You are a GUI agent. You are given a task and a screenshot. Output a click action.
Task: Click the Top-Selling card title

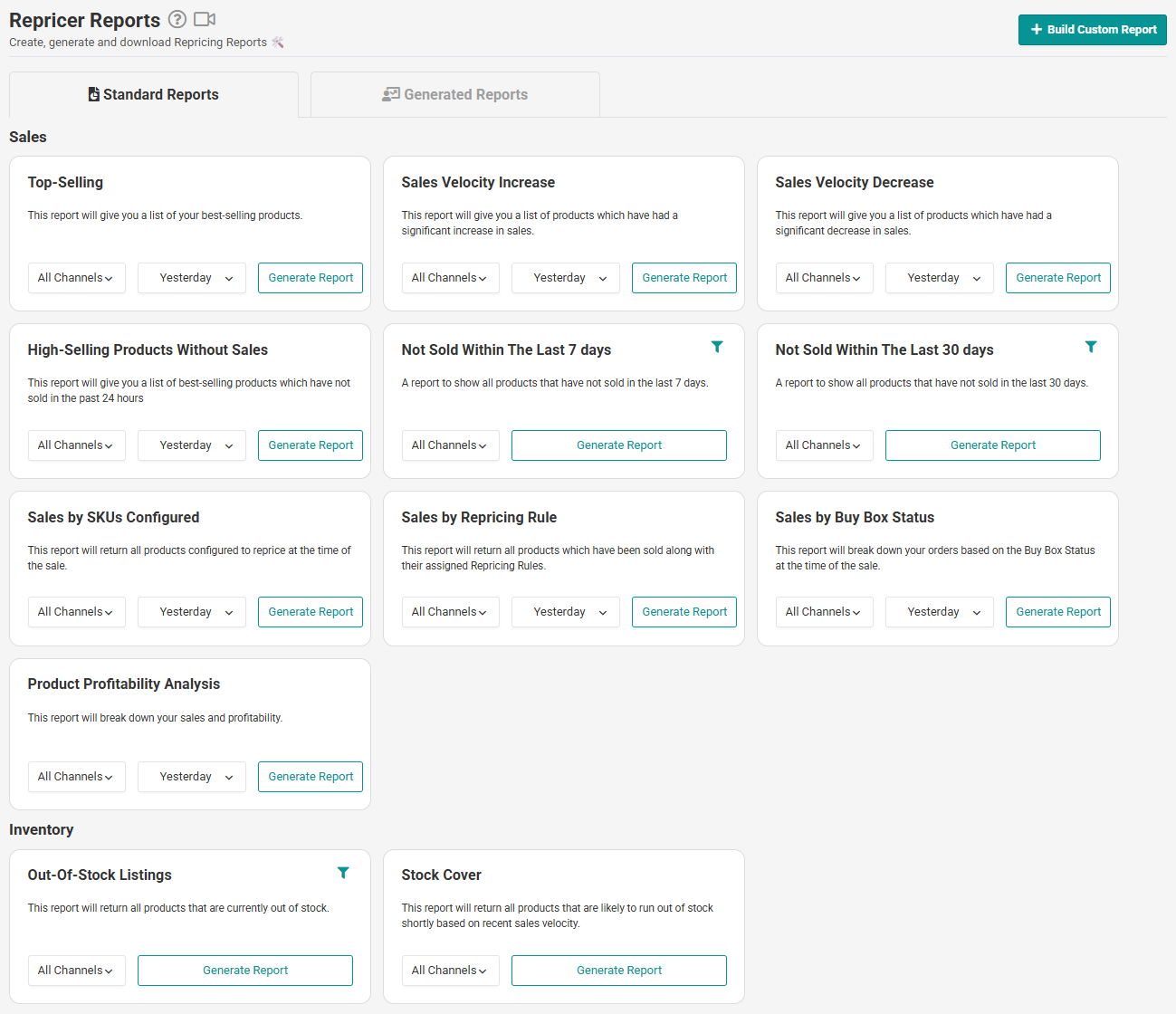pos(65,182)
